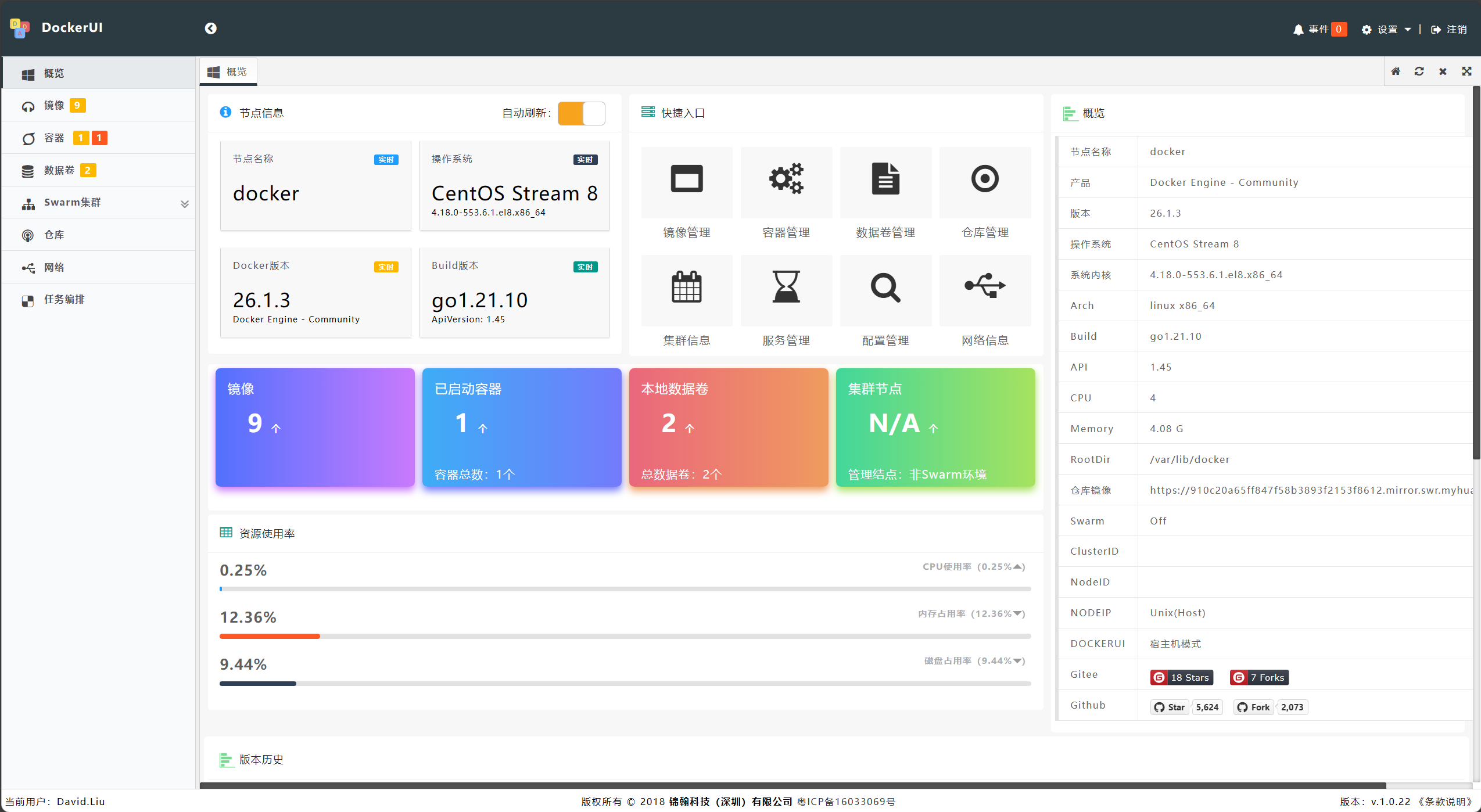
Task: Open the 镜像管理 image management shortcut icon
Action: (x=686, y=179)
